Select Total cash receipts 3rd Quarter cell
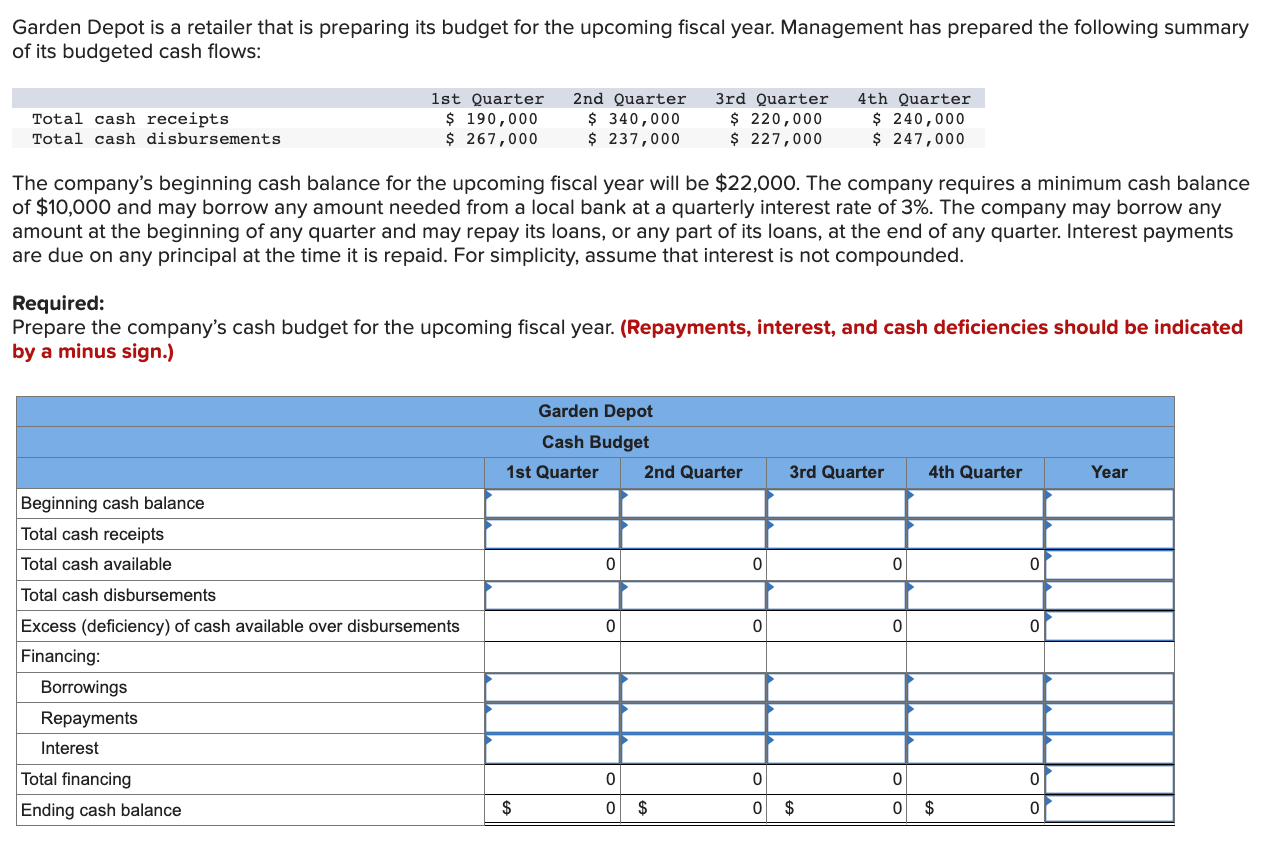 pos(836,534)
